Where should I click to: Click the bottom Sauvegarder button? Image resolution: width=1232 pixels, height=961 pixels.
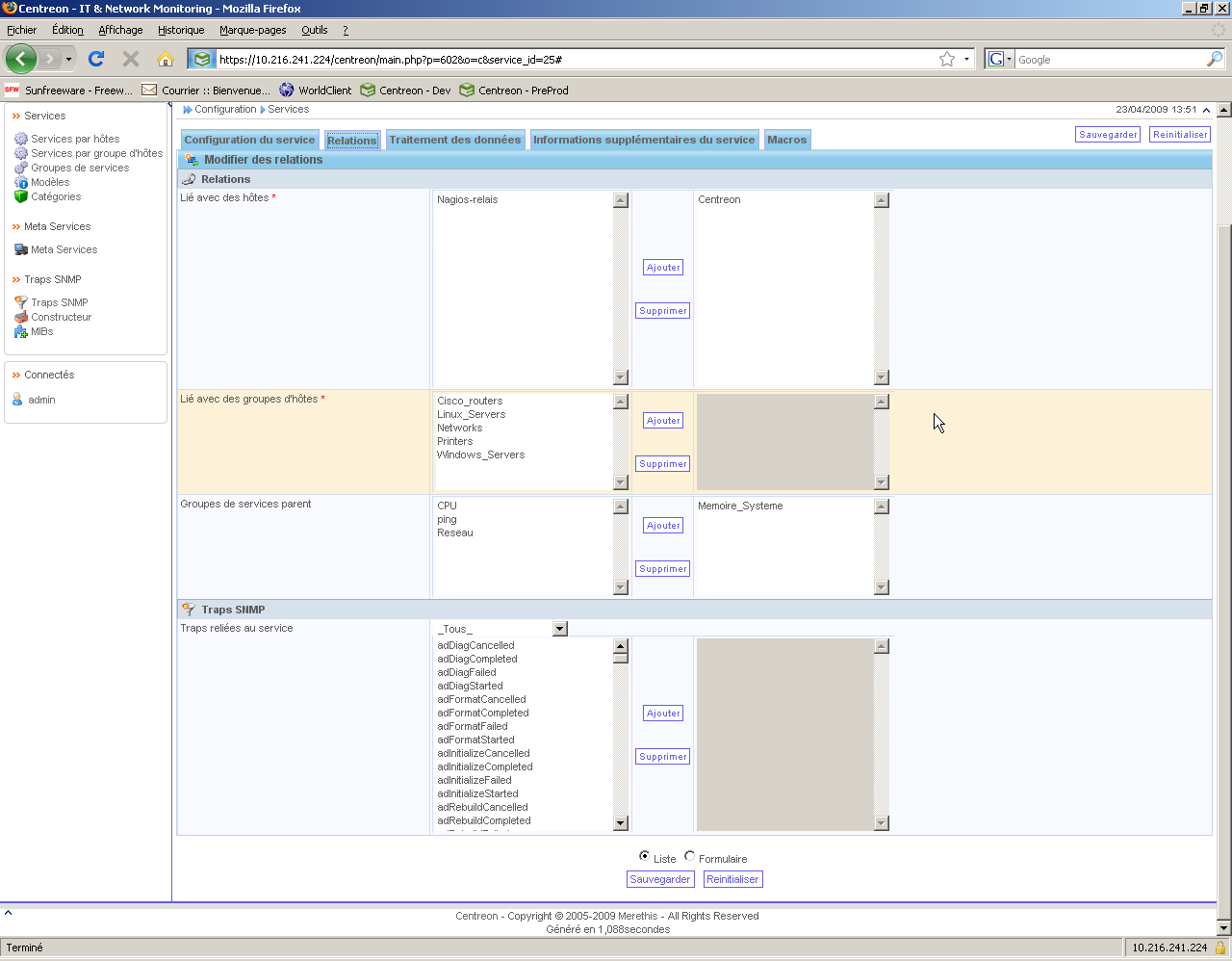tap(659, 879)
